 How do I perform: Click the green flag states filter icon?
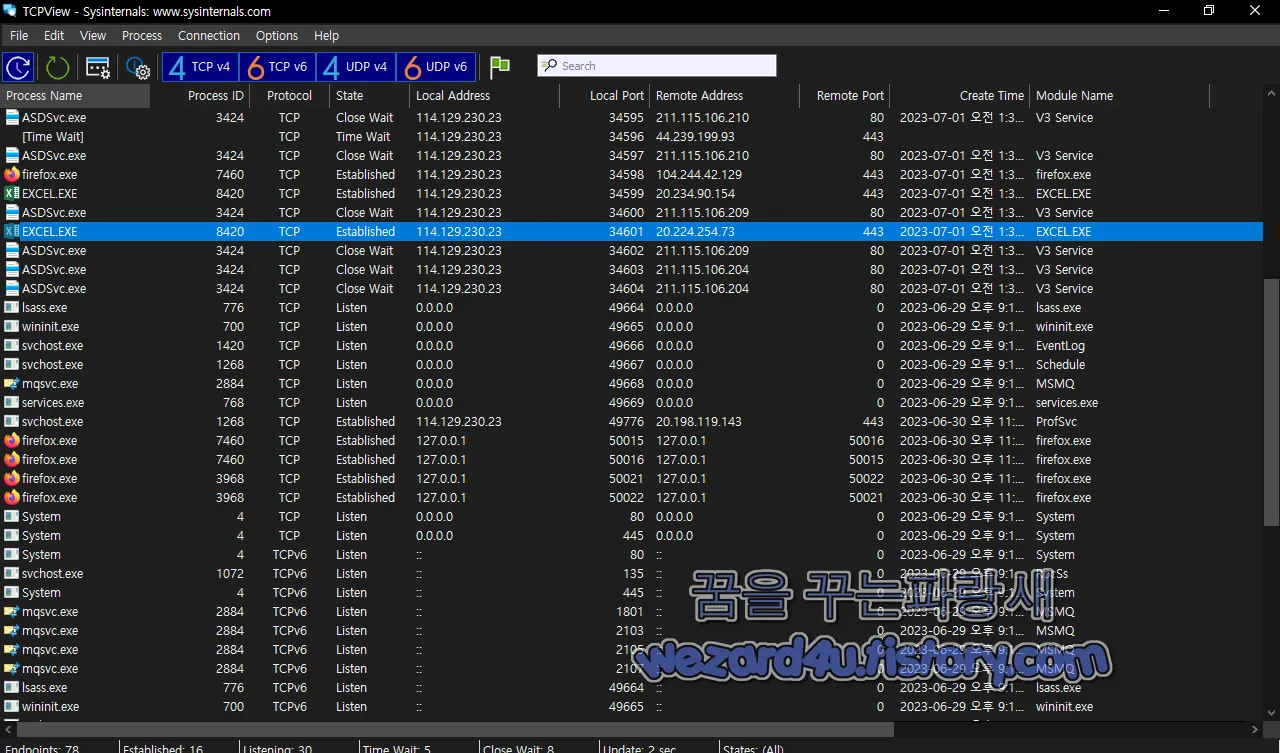[x=500, y=67]
